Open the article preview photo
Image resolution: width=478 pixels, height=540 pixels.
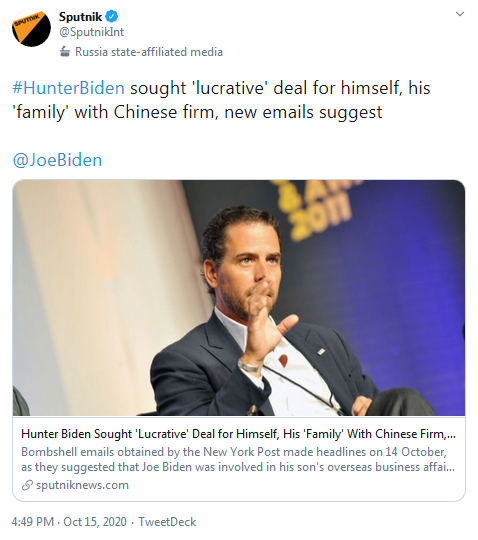coord(239,298)
